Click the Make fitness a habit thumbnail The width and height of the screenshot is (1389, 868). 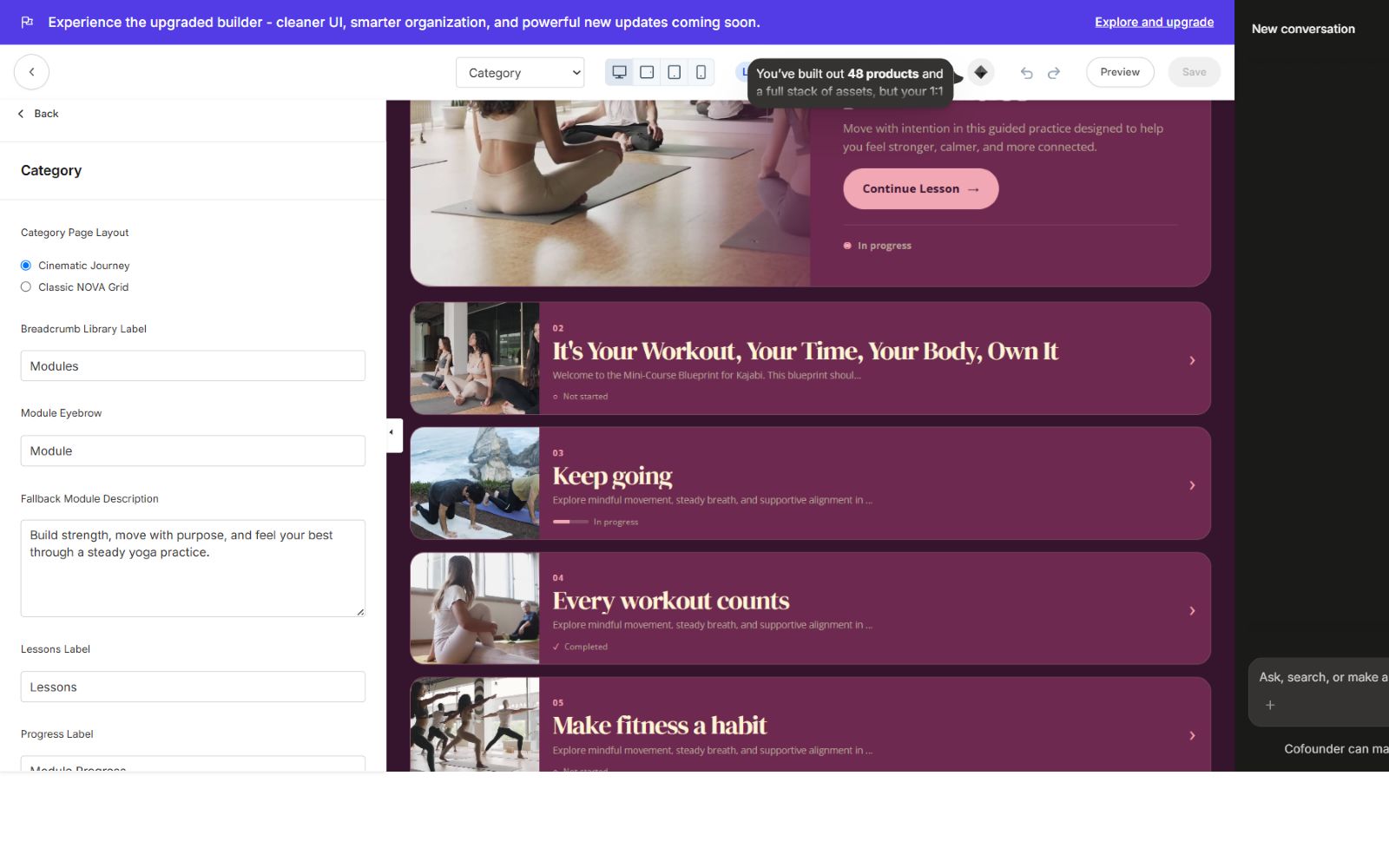[x=475, y=725]
